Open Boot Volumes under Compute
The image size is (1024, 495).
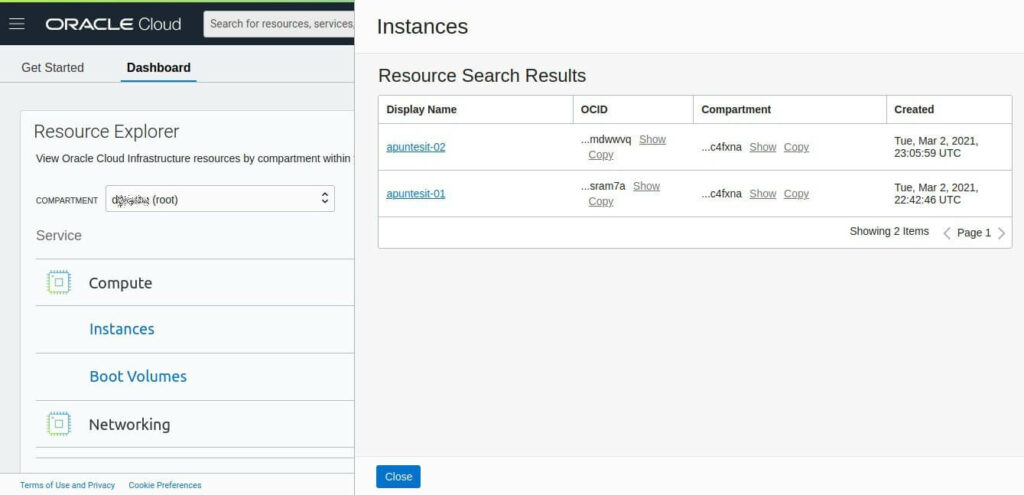click(x=138, y=377)
